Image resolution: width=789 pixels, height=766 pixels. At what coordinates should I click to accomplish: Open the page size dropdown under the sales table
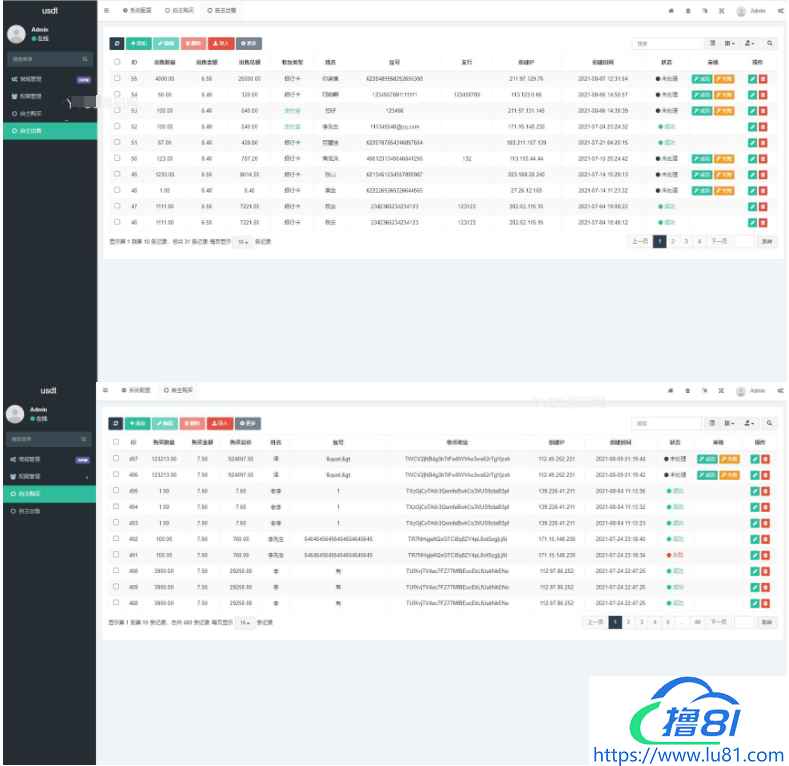pyautogui.click(x=243, y=242)
